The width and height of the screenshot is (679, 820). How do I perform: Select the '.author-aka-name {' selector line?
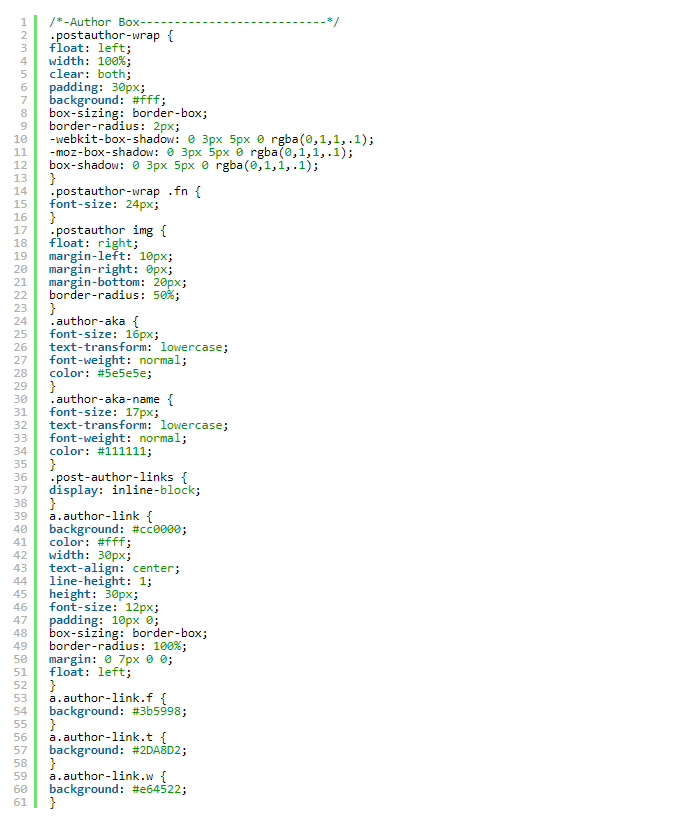(x=111, y=399)
